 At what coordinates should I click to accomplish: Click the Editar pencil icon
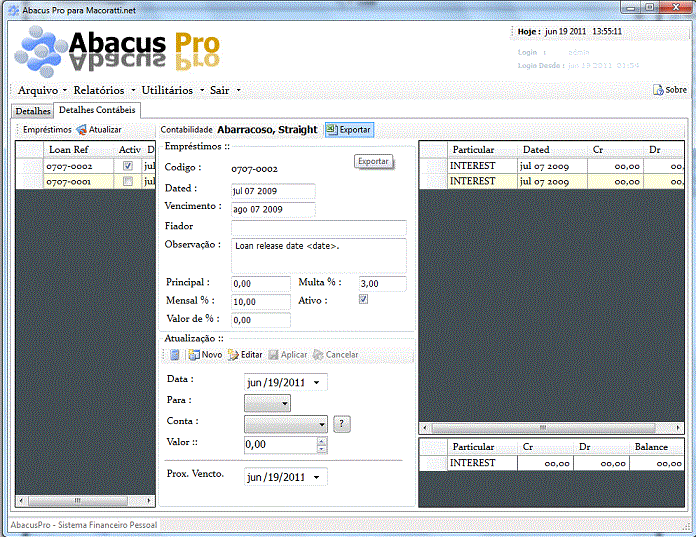[x=233, y=355]
